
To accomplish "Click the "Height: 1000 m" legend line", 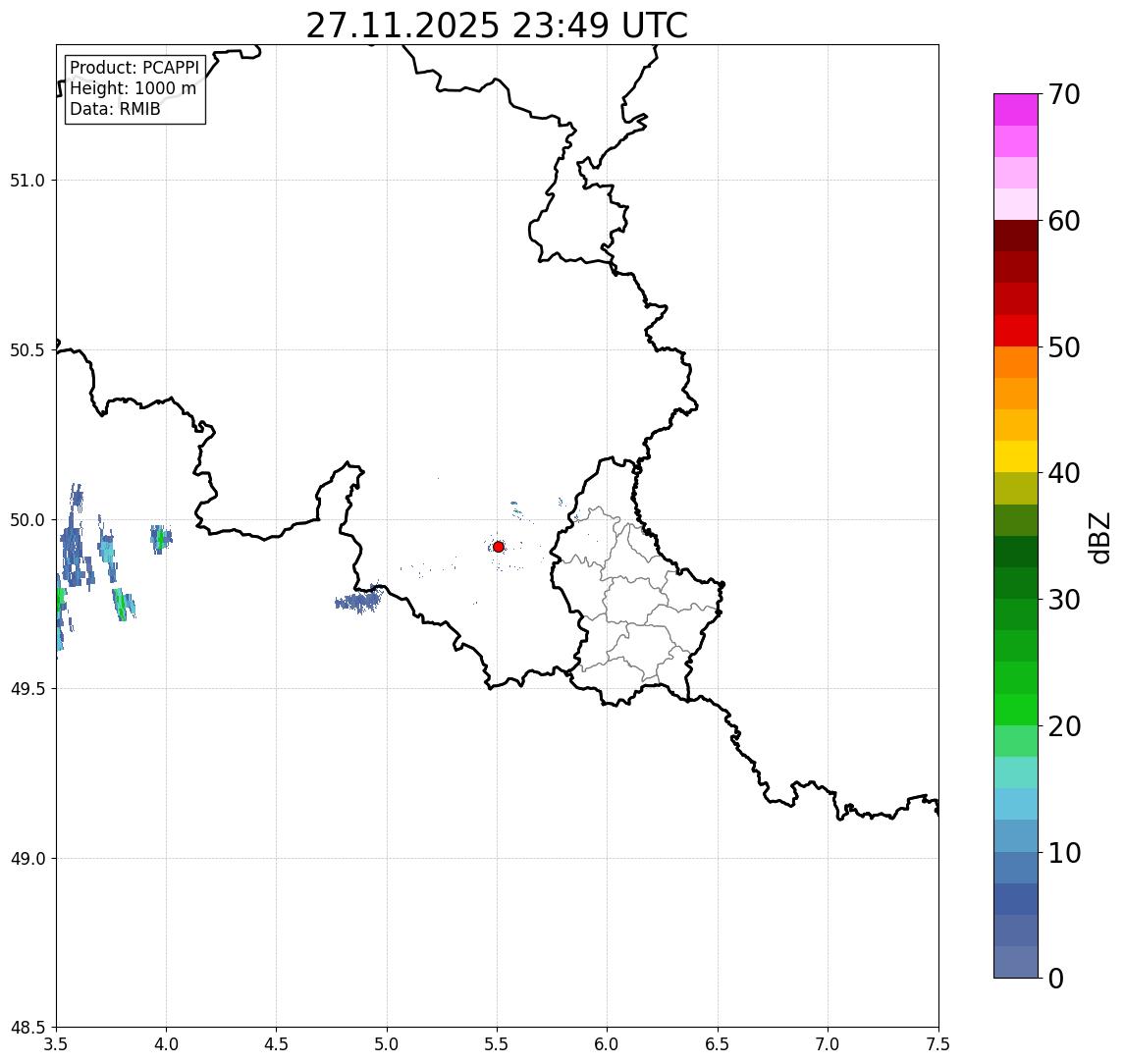I will (x=133, y=88).
